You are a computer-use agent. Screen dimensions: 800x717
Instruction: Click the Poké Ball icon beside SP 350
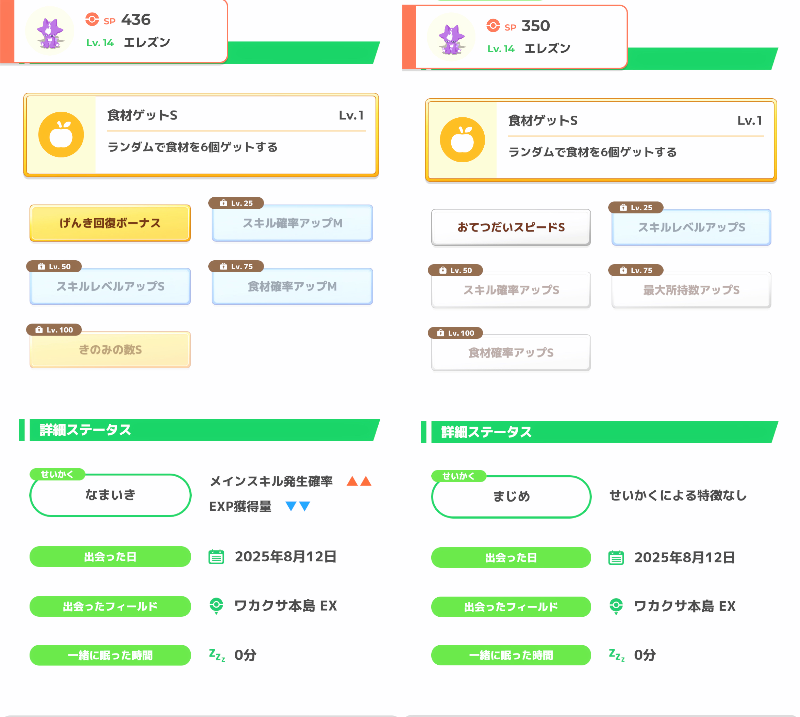click(493, 26)
